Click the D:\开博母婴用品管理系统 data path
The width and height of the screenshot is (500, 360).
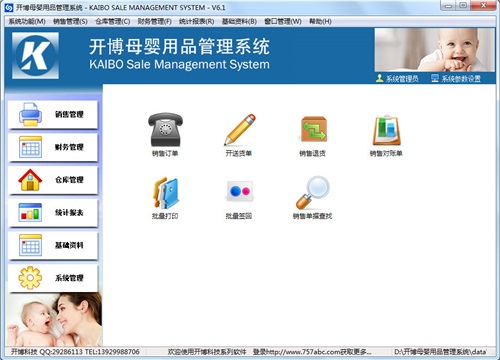440,352
